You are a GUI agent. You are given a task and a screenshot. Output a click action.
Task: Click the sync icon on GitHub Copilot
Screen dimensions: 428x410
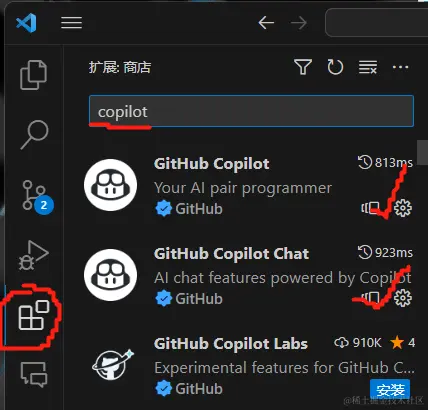[370, 208]
